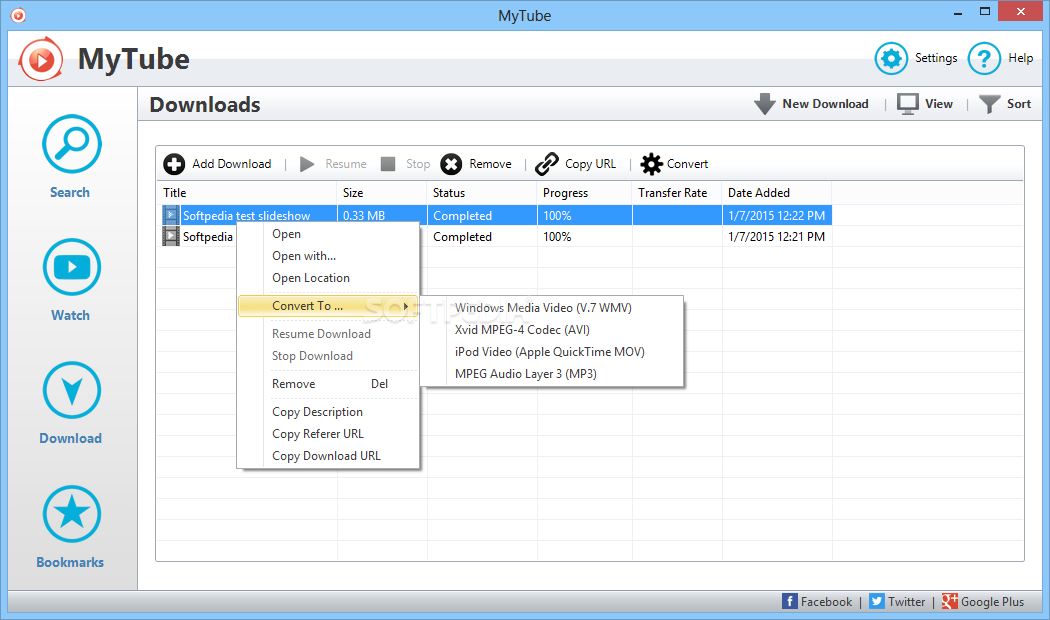
Task: Convert to MPEG Audio Layer 3 (MP3)
Action: tap(552, 374)
